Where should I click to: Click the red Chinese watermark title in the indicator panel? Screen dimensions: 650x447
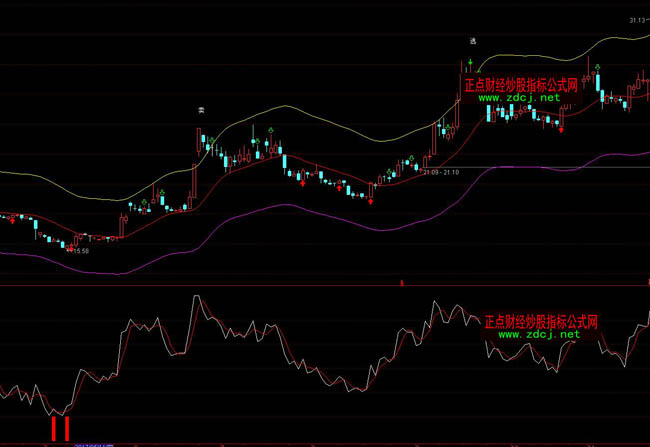click(539, 322)
